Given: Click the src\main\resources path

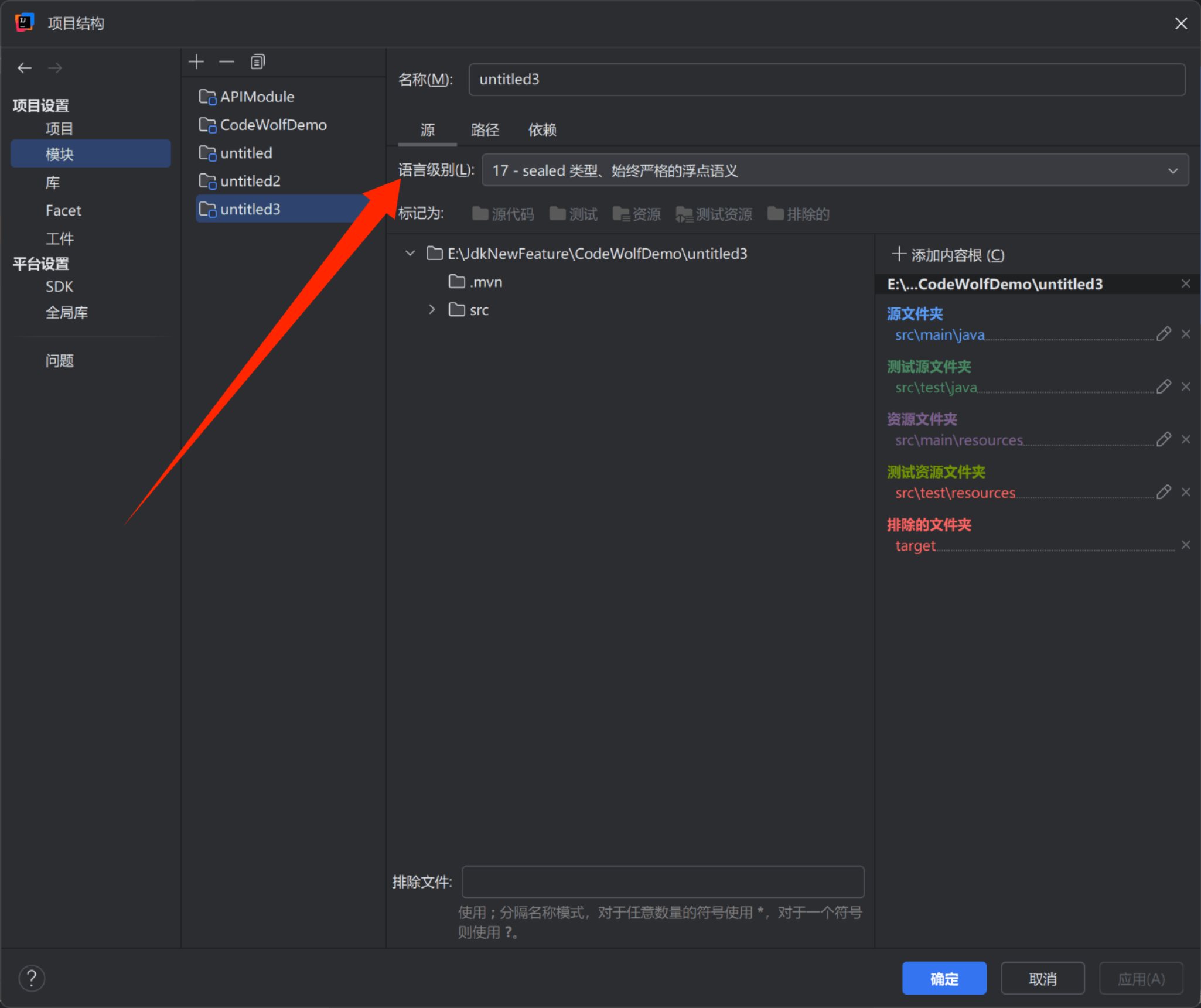Looking at the screenshot, I should 959,440.
